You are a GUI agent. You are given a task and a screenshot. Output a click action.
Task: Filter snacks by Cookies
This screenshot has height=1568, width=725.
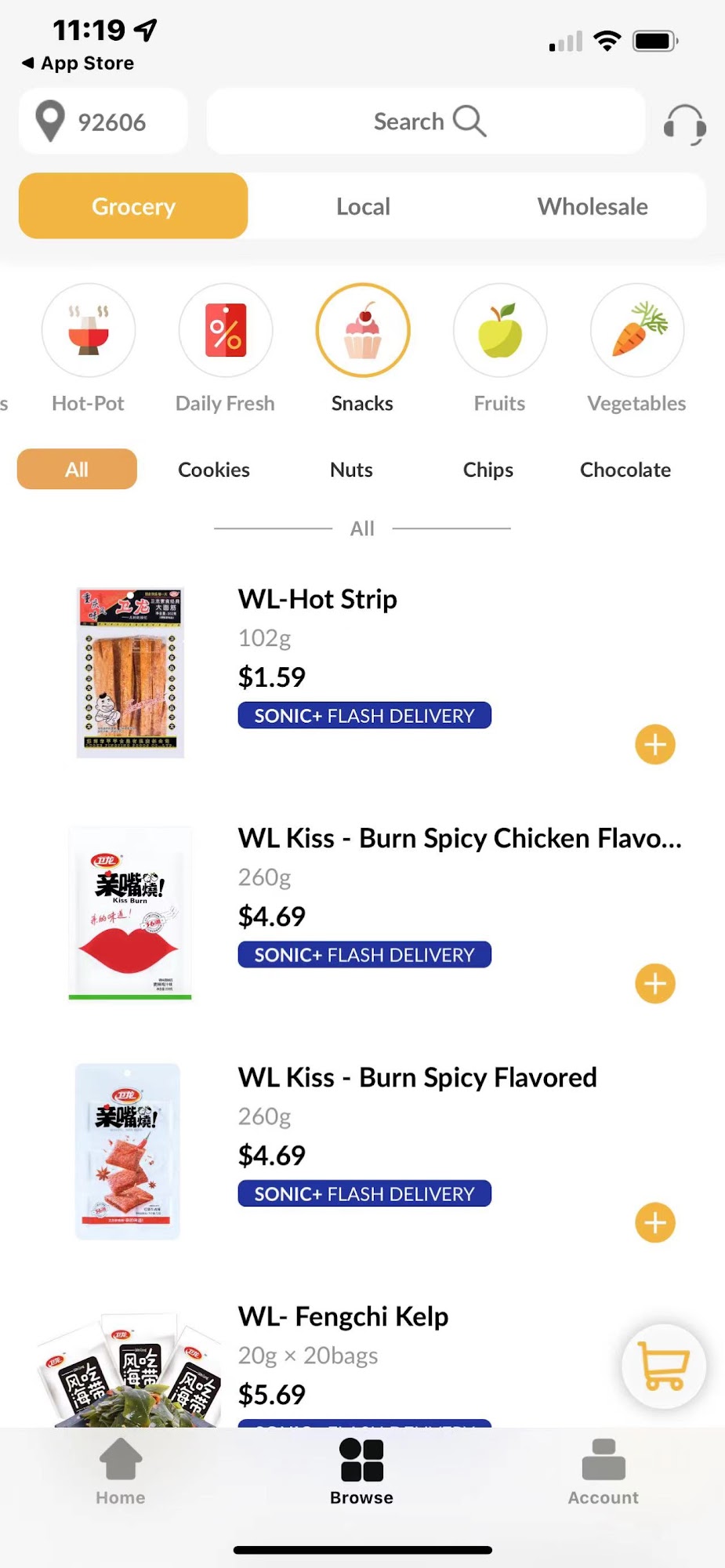point(214,470)
